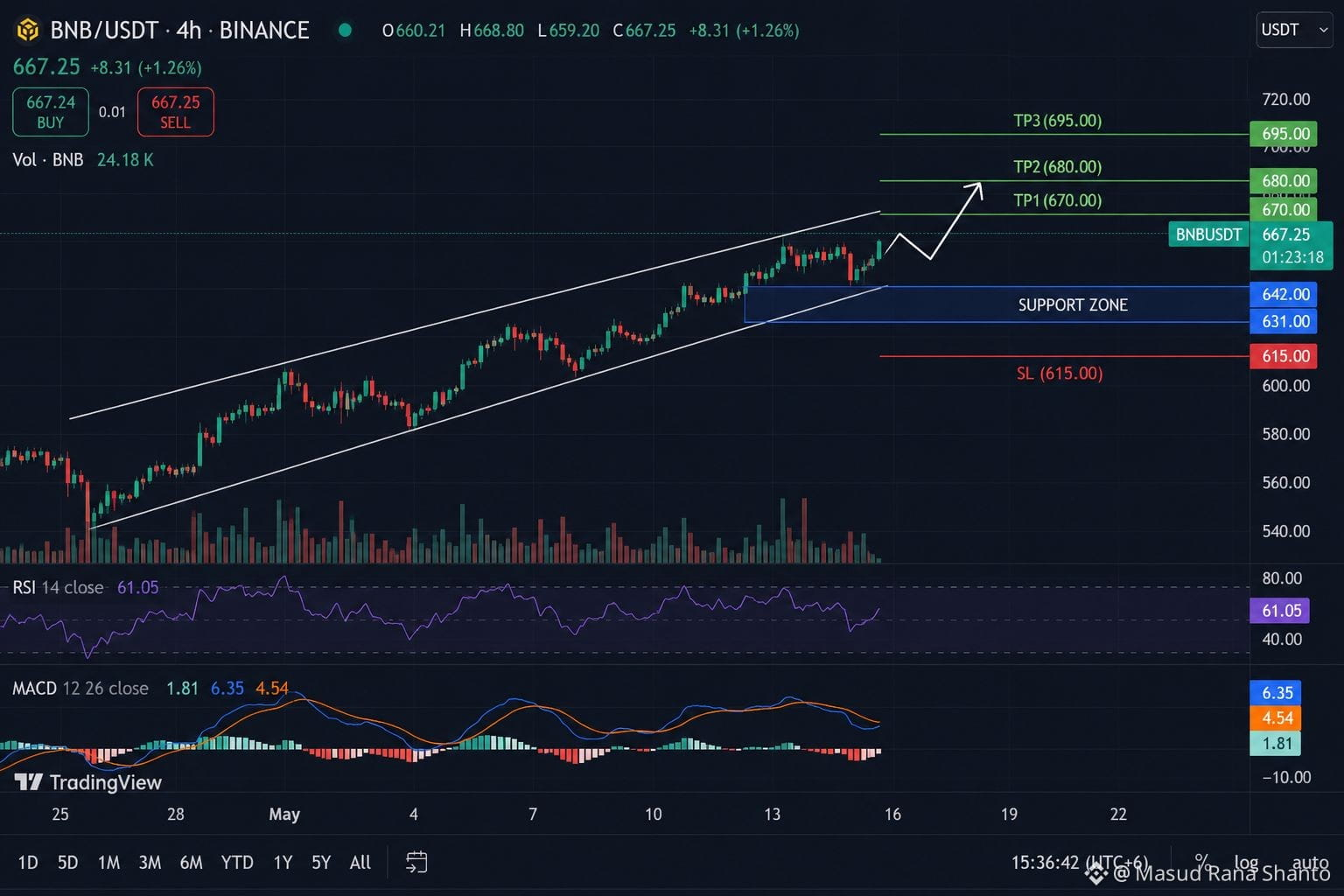The image size is (1344, 896).
Task: Click the MACD 12 26 close legend
Action: click(80, 689)
